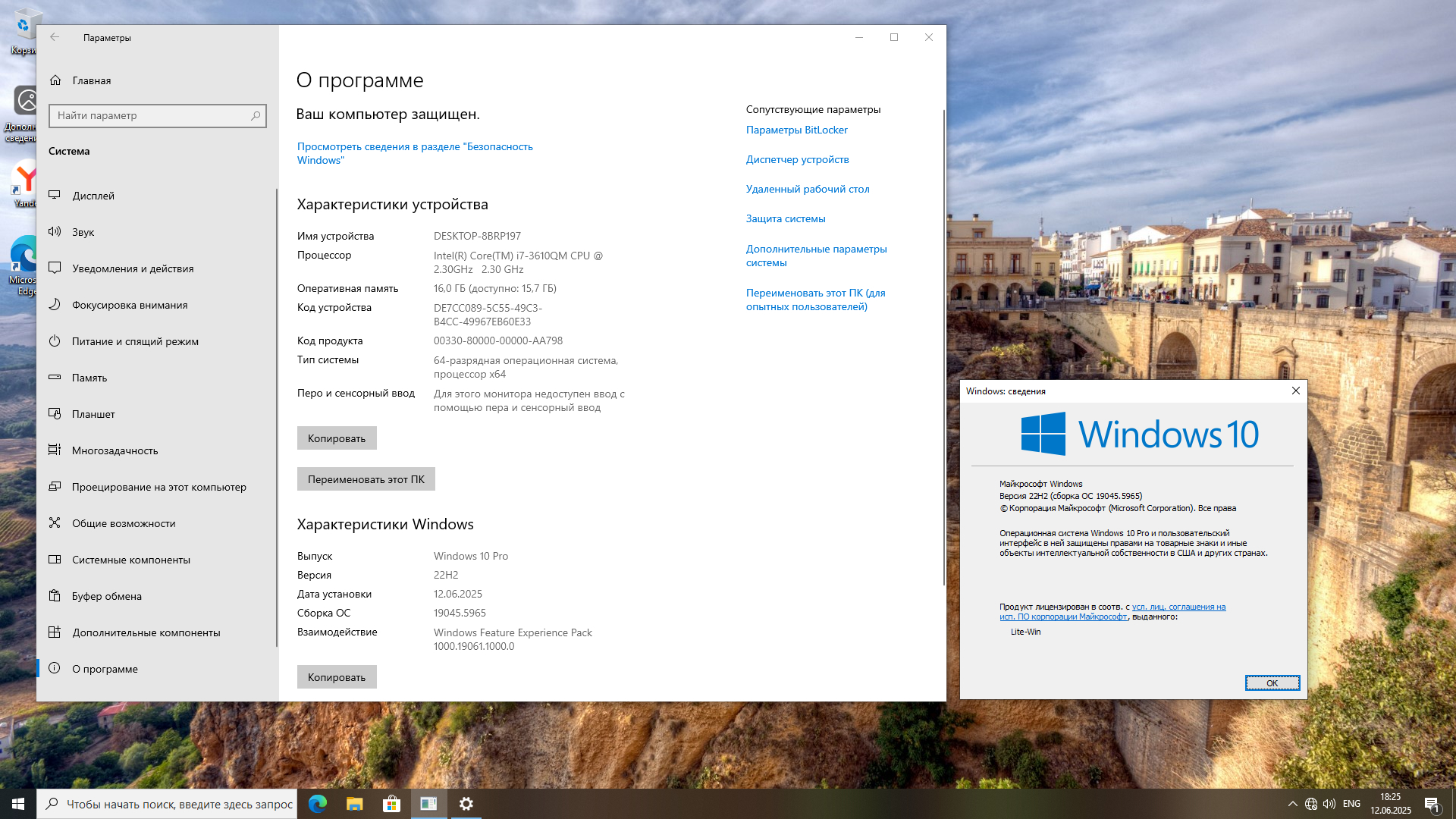
Task: Show hidden tray icons chevron
Action: click(x=1292, y=804)
